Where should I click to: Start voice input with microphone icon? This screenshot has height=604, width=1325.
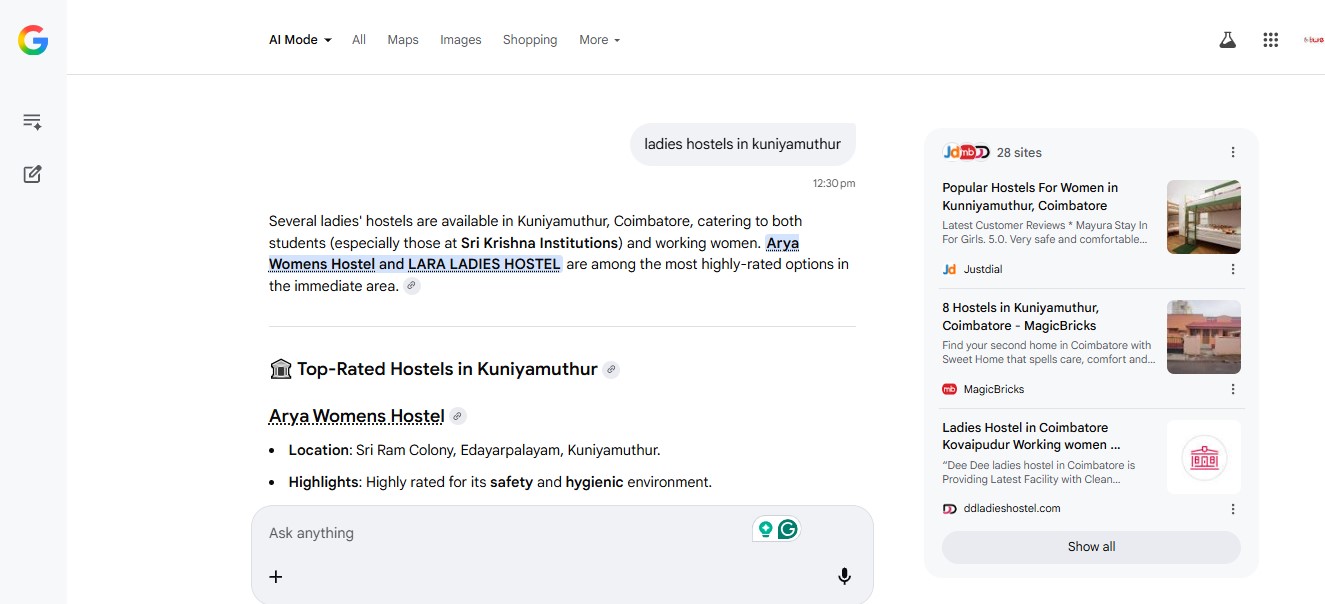point(844,576)
